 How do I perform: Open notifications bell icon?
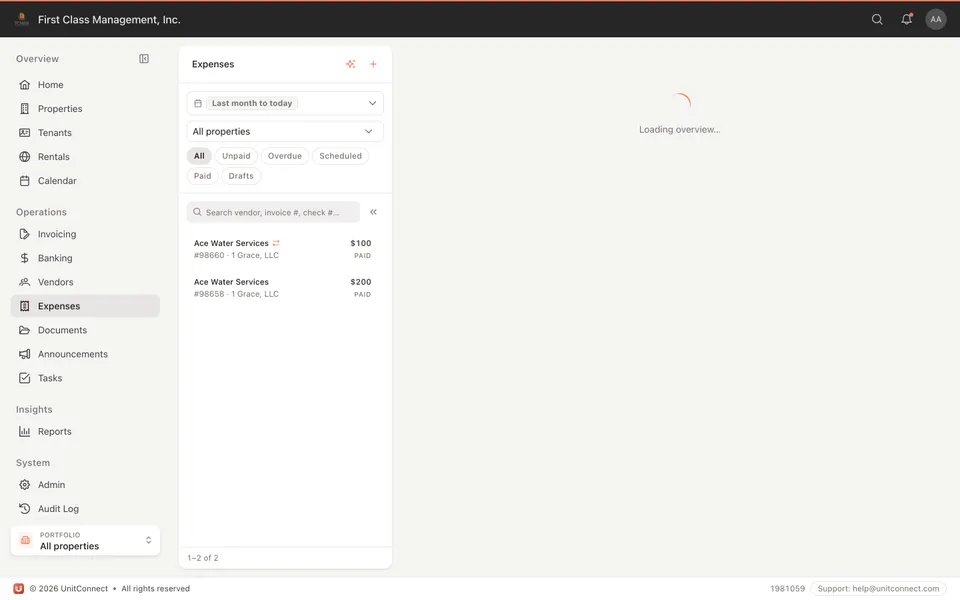click(x=907, y=20)
